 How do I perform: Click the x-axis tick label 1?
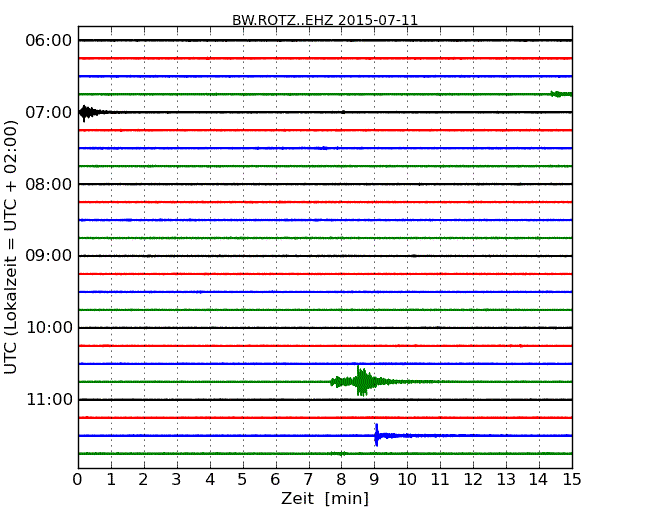[x=111, y=480]
